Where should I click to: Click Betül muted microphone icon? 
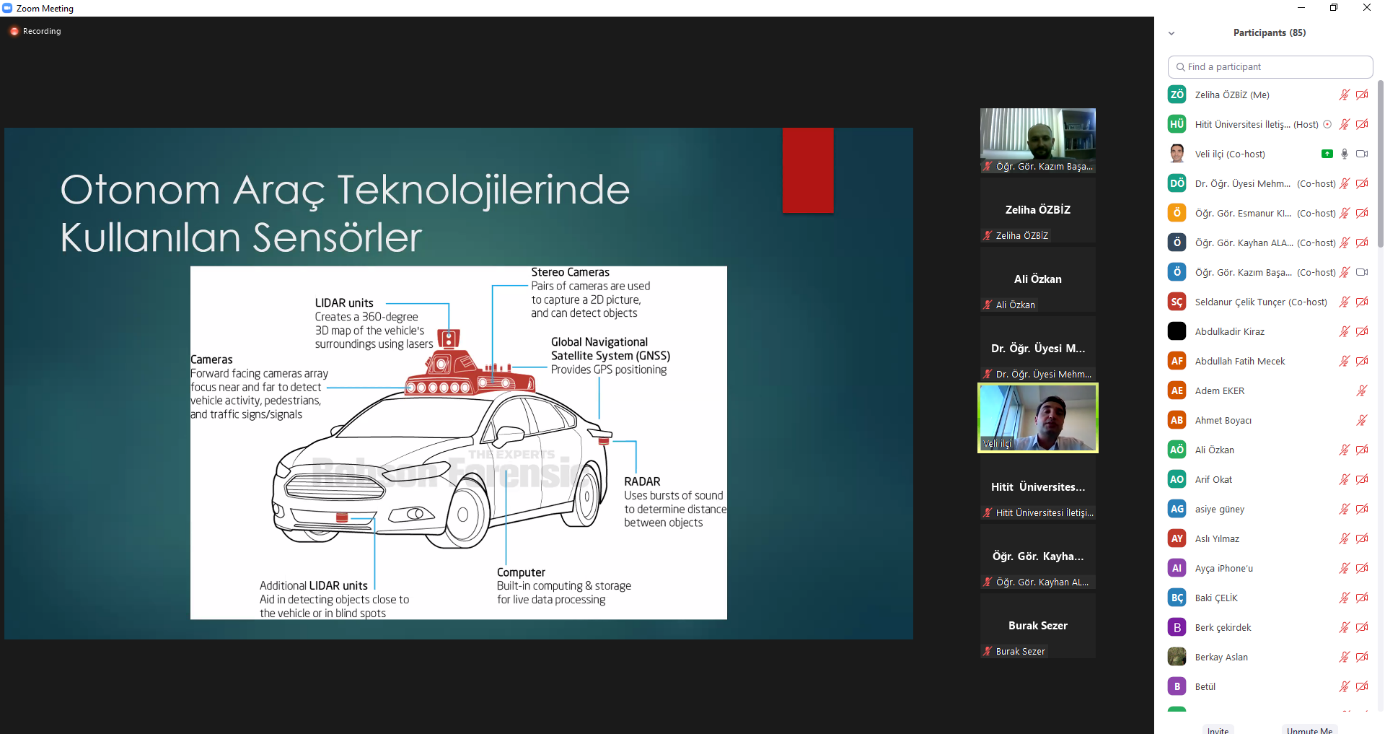click(1345, 687)
